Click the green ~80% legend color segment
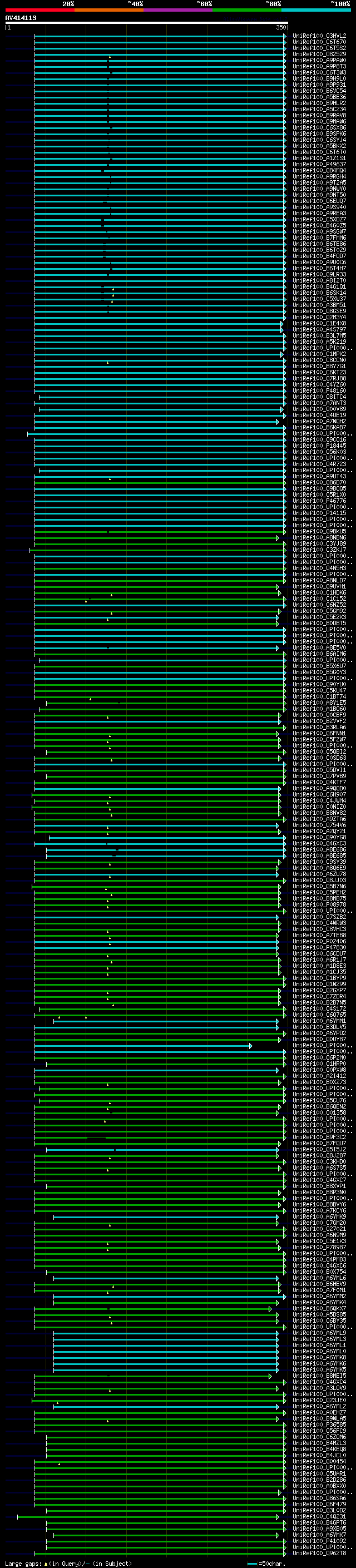This screenshot has height=1568, width=356. 247,11
